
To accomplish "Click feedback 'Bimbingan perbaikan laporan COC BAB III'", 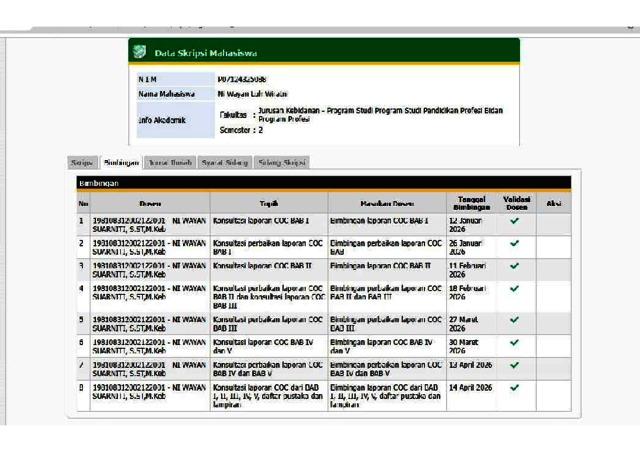I will [x=386, y=324].
